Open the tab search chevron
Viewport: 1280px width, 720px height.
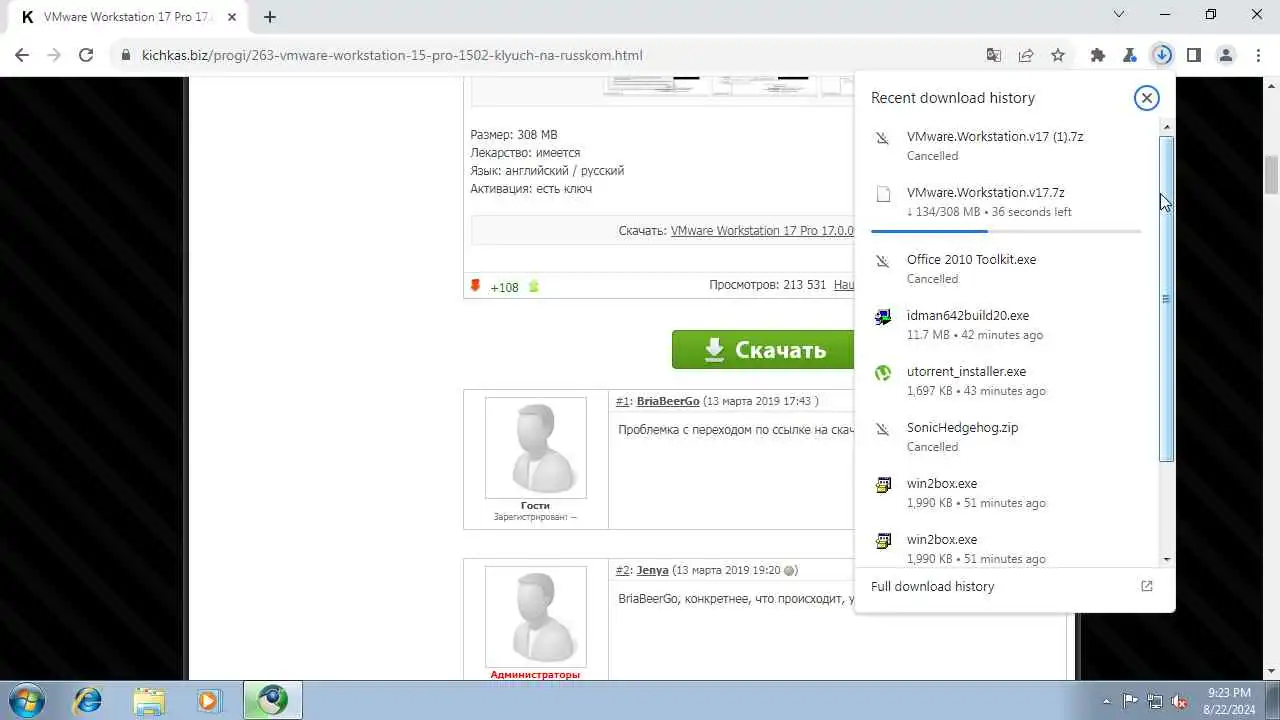pyautogui.click(x=1120, y=14)
